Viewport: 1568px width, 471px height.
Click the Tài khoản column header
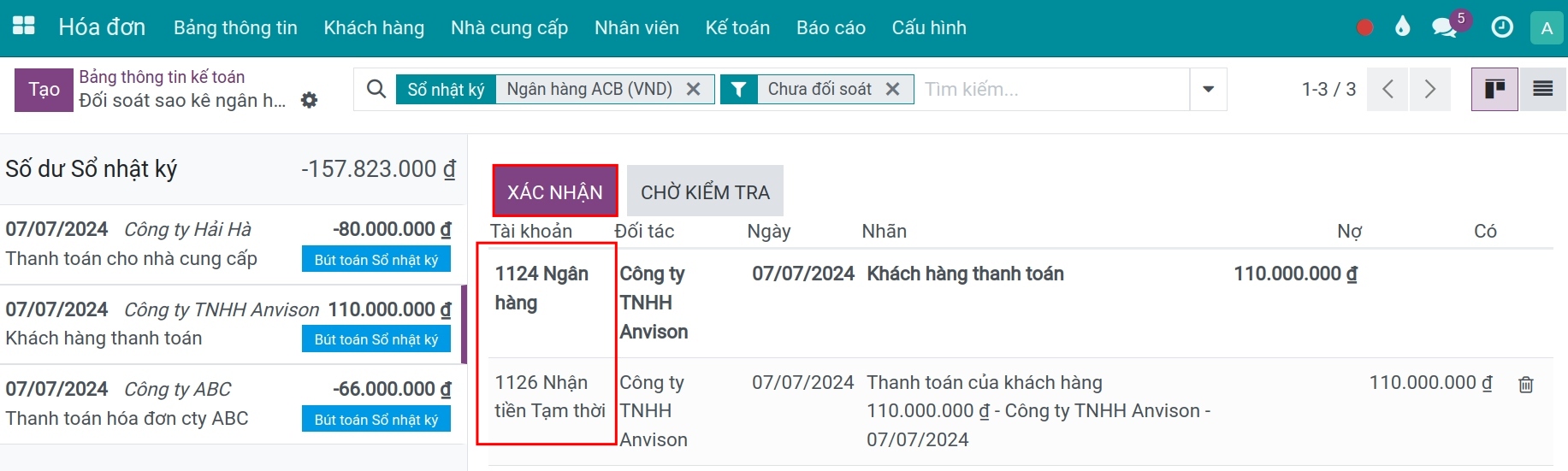[531, 231]
